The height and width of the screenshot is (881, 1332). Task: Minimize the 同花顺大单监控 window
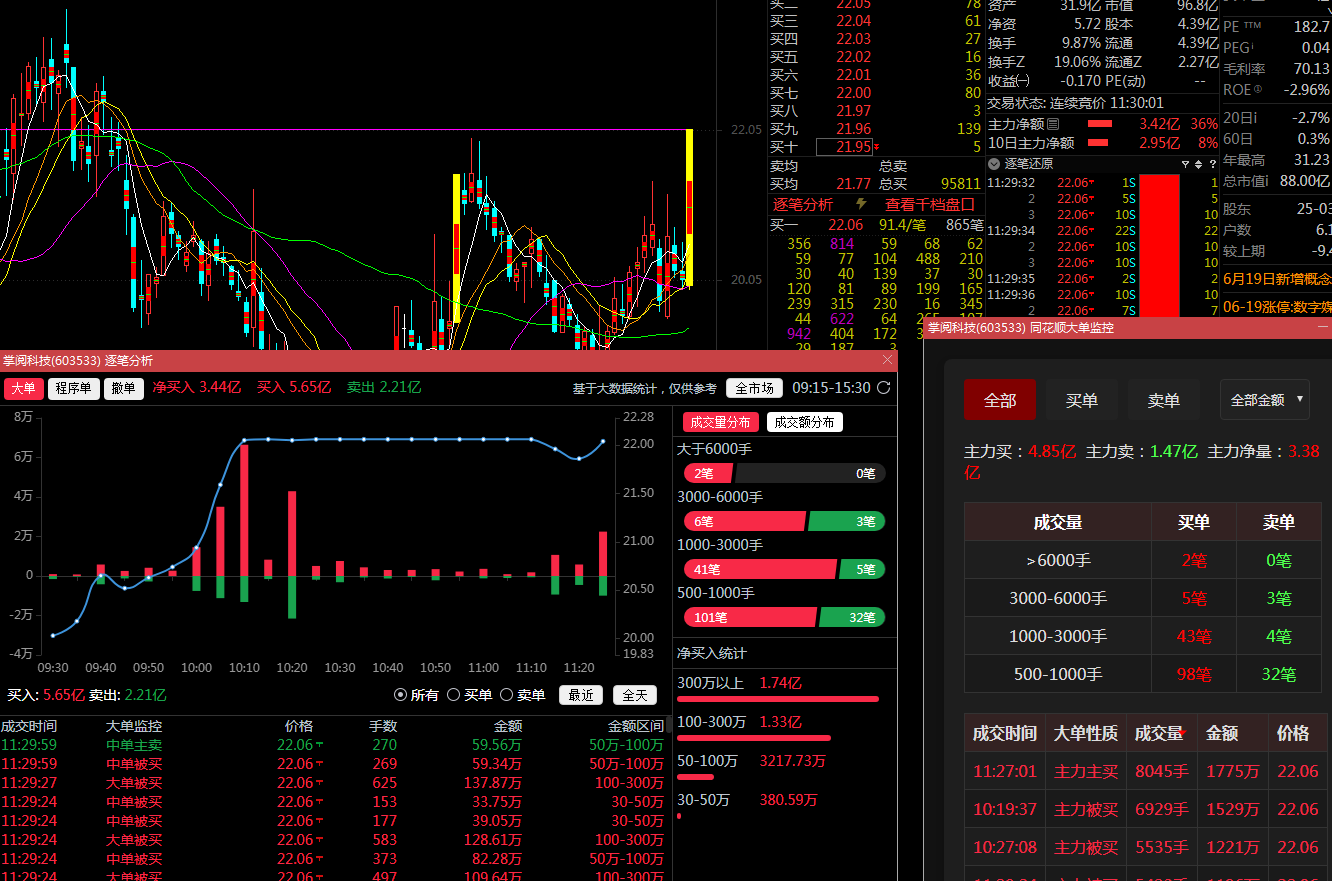[x=1323, y=327]
